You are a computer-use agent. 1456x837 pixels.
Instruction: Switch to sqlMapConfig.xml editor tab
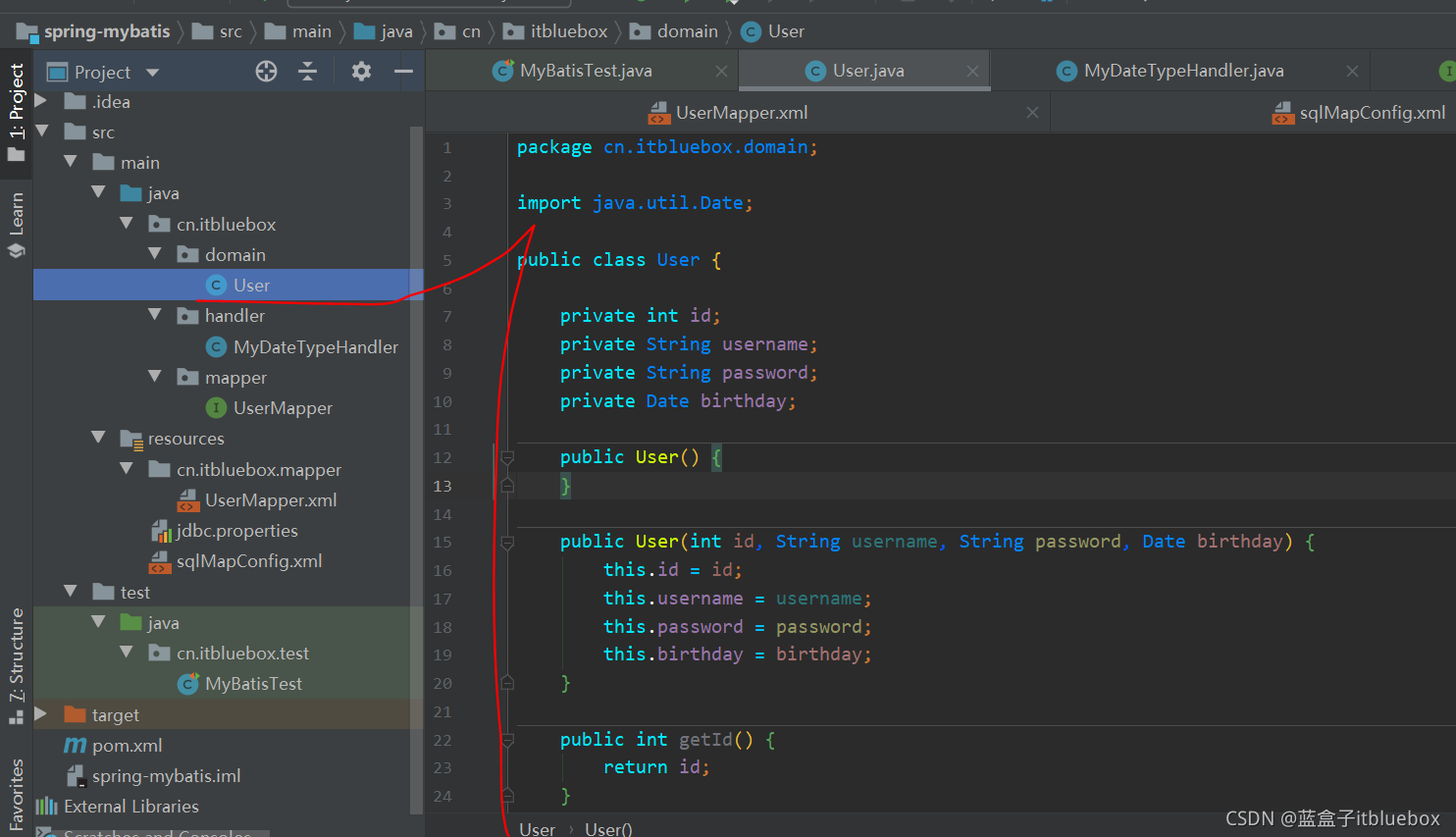click(x=1372, y=113)
